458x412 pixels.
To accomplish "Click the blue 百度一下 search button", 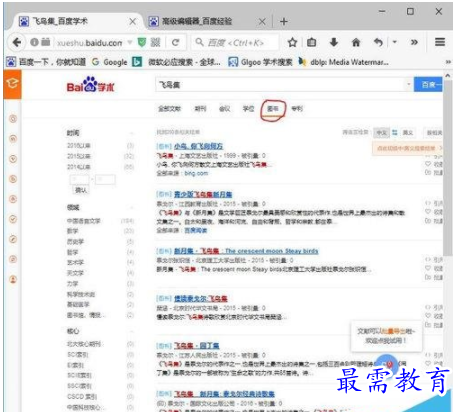I will click(x=429, y=85).
